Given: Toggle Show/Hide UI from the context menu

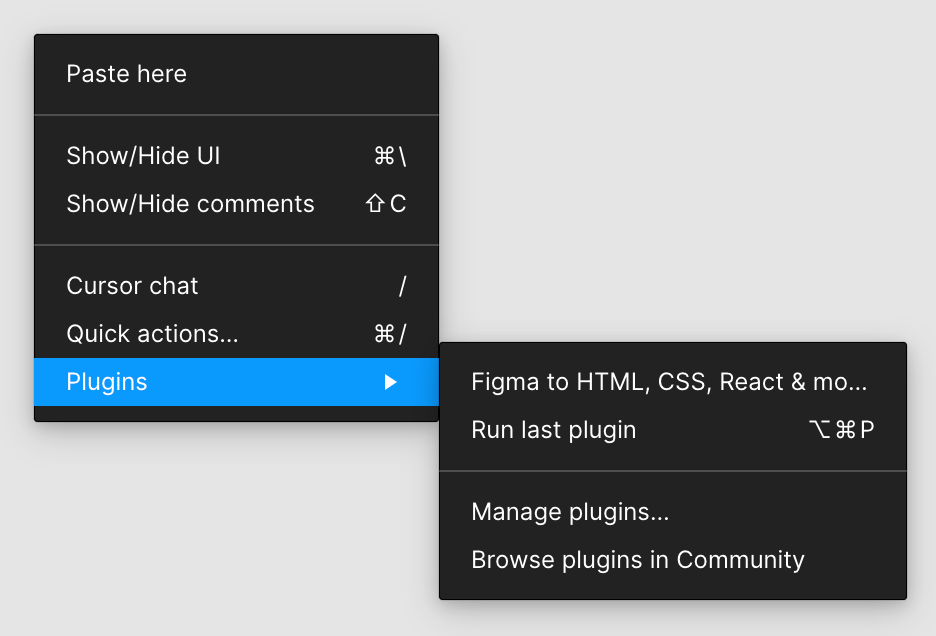Looking at the screenshot, I should click(x=236, y=156).
